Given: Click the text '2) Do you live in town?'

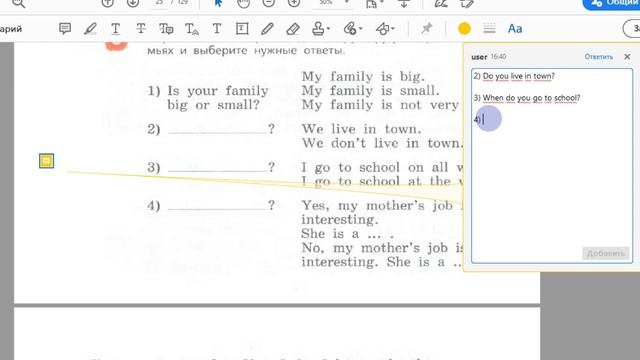Looking at the screenshot, I should [x=514, y=76].
